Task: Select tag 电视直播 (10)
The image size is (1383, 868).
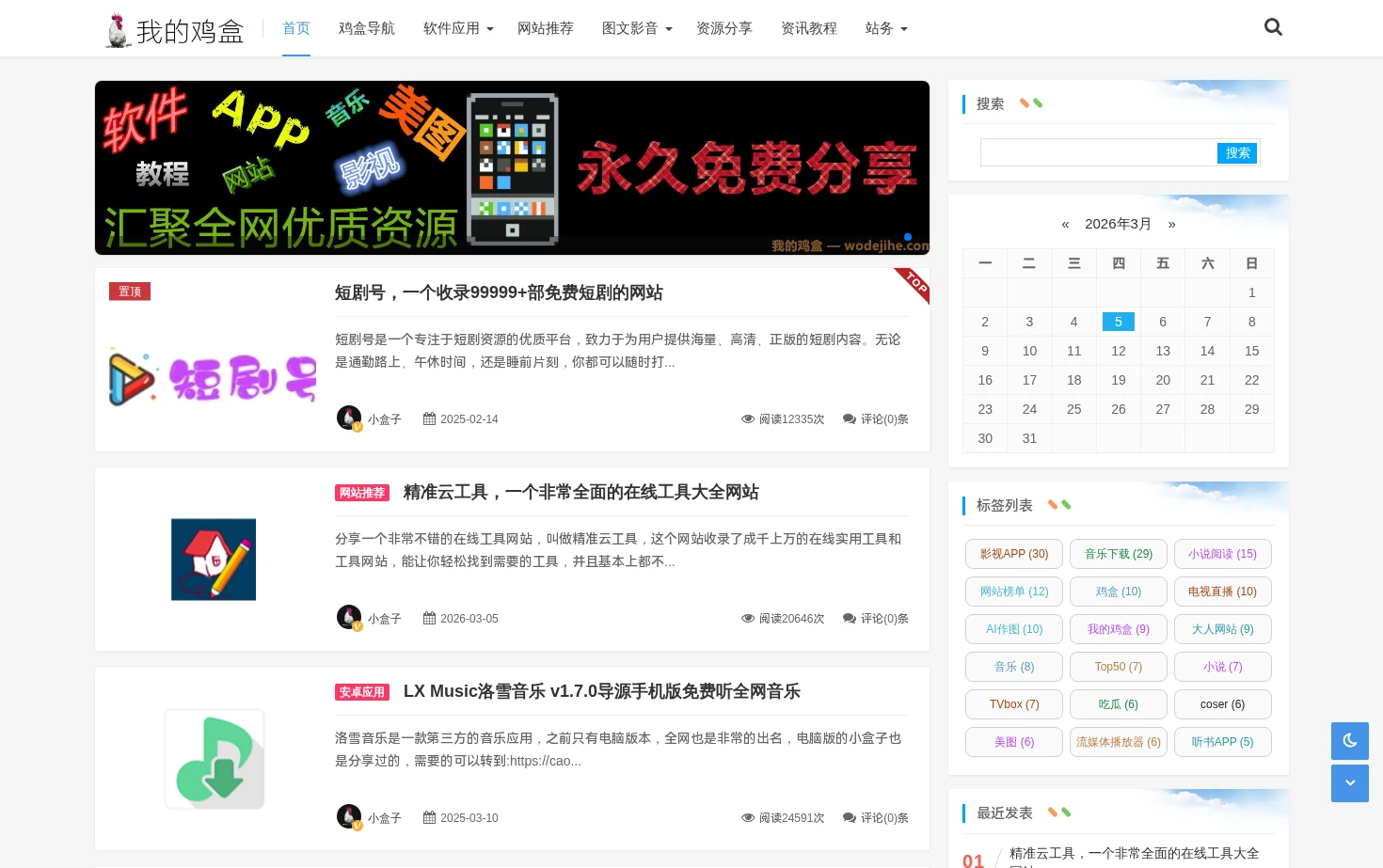Action: 1223,592
